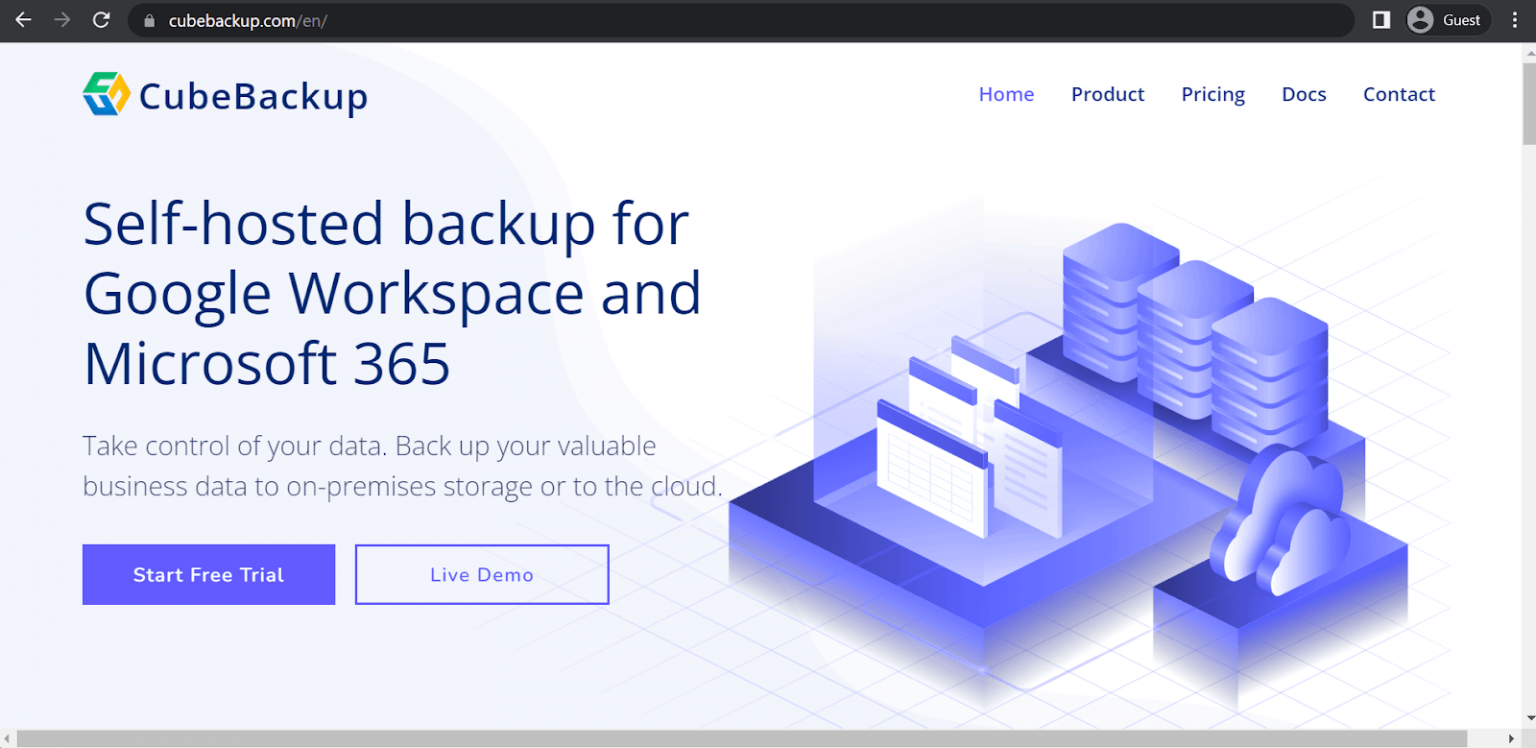The image size is (1536, 748).
Task: Click the CubeBackup logo
Action: point(224,94)
